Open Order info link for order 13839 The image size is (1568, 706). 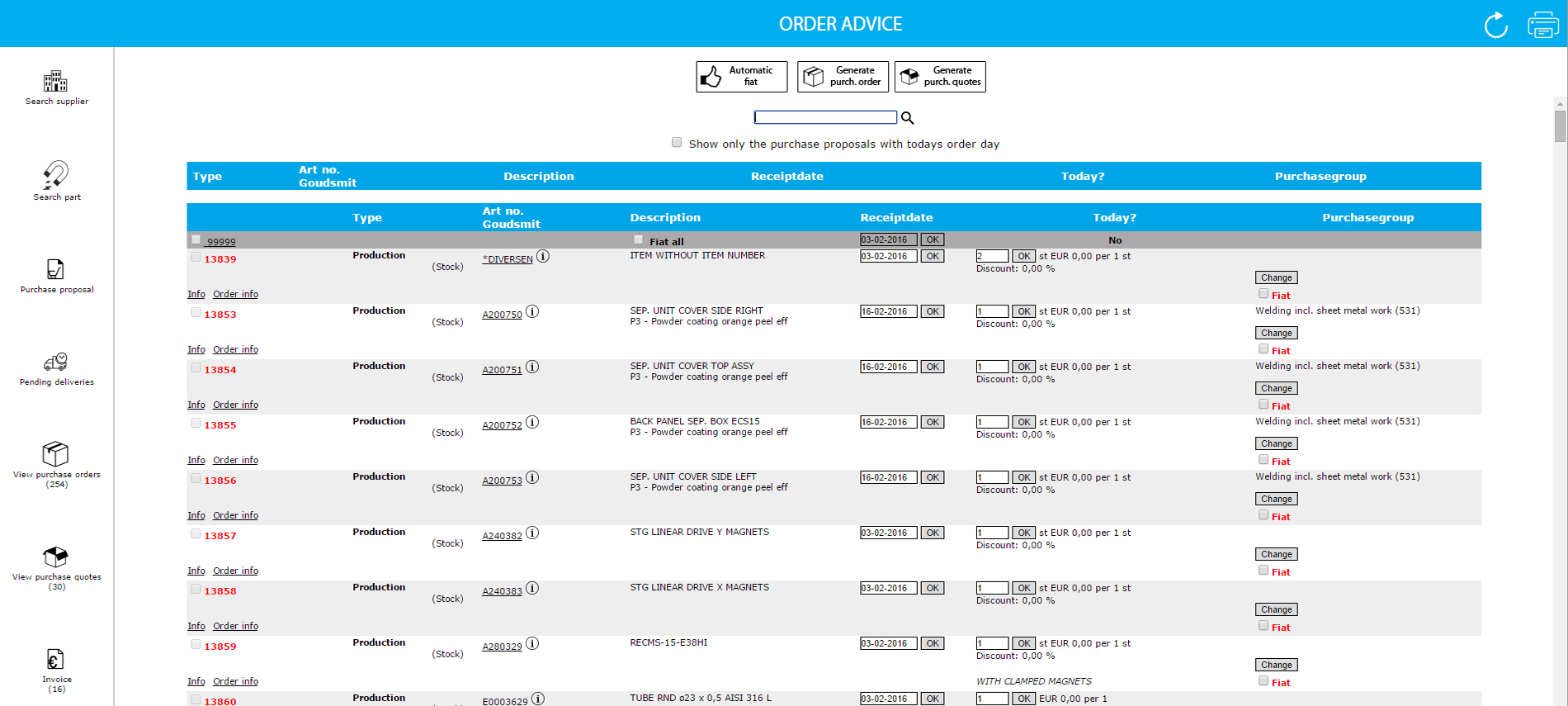click(x=235, y=294)
